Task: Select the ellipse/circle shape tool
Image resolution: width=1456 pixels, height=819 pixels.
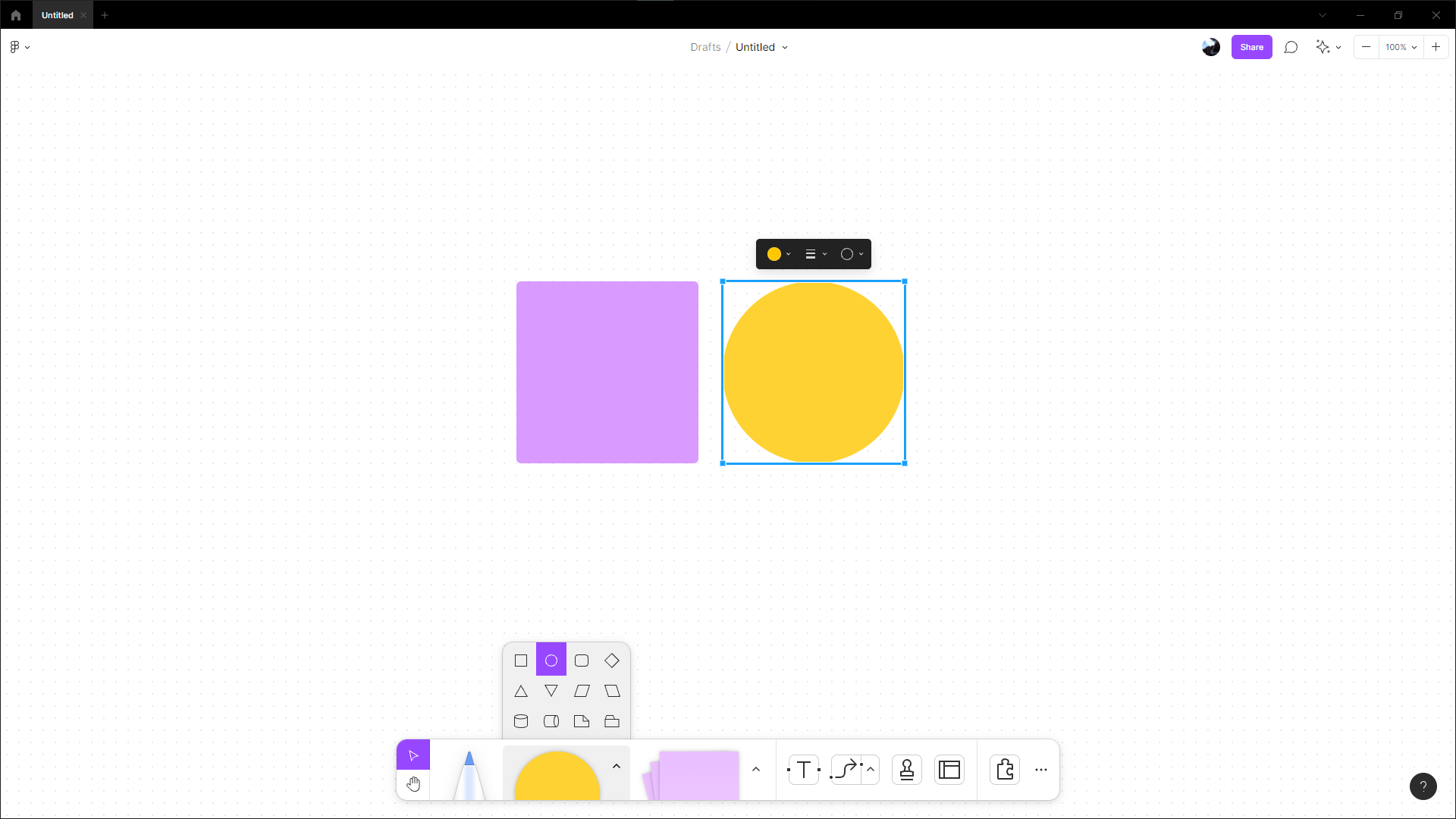Action: 551,661
